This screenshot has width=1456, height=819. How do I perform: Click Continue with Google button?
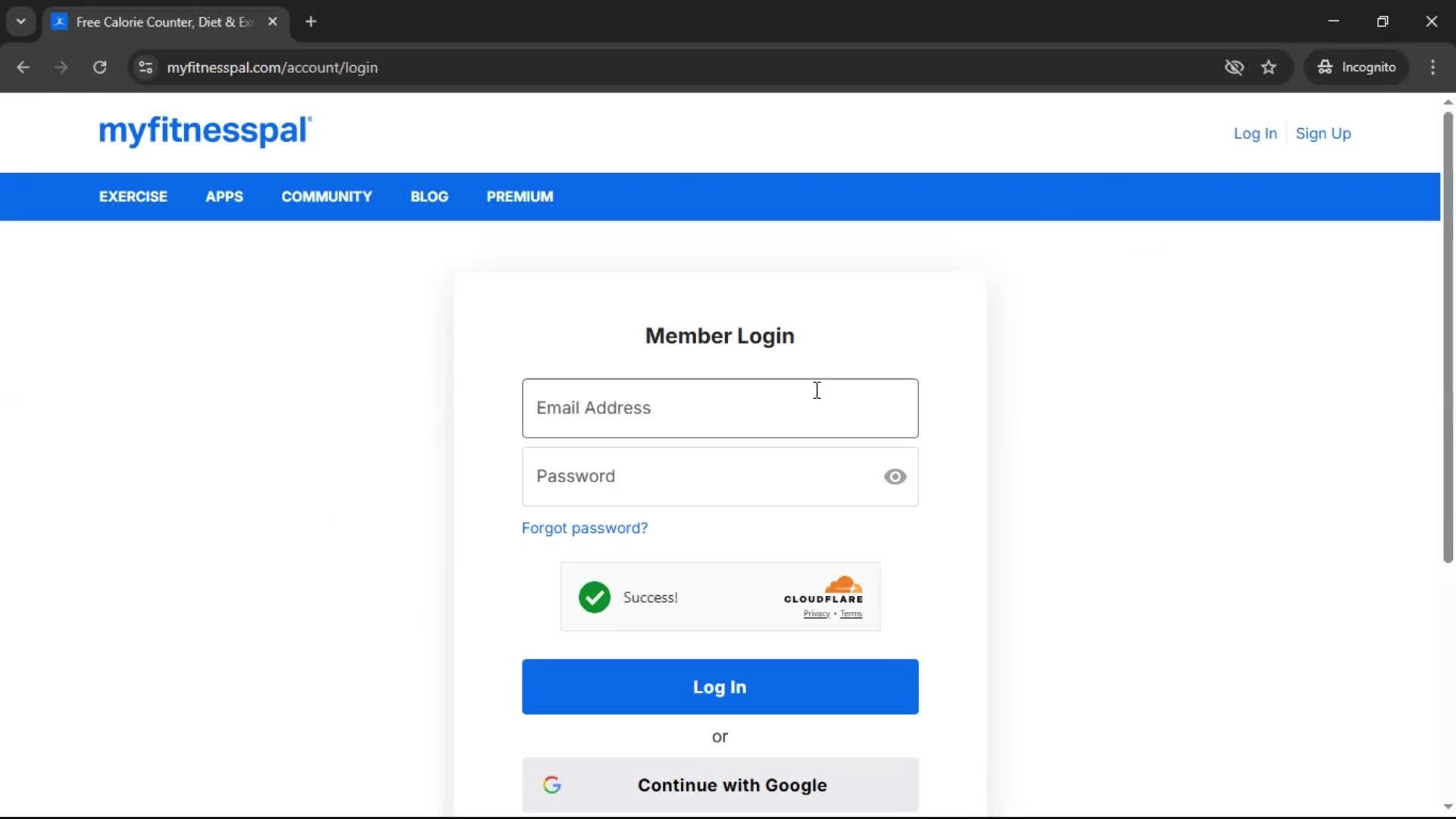[x=720, y=785]
